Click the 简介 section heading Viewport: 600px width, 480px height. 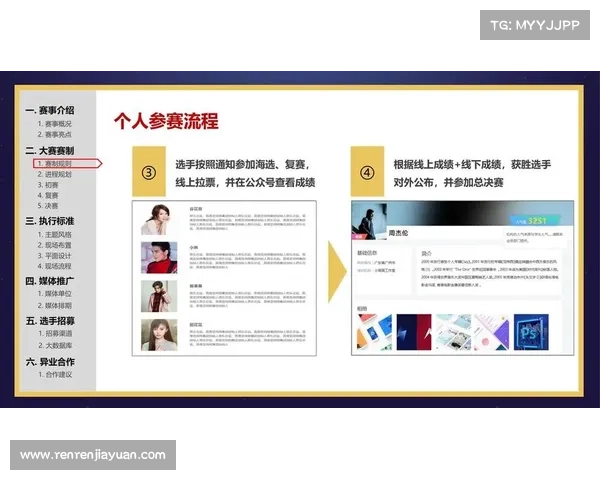pos(426,253)
